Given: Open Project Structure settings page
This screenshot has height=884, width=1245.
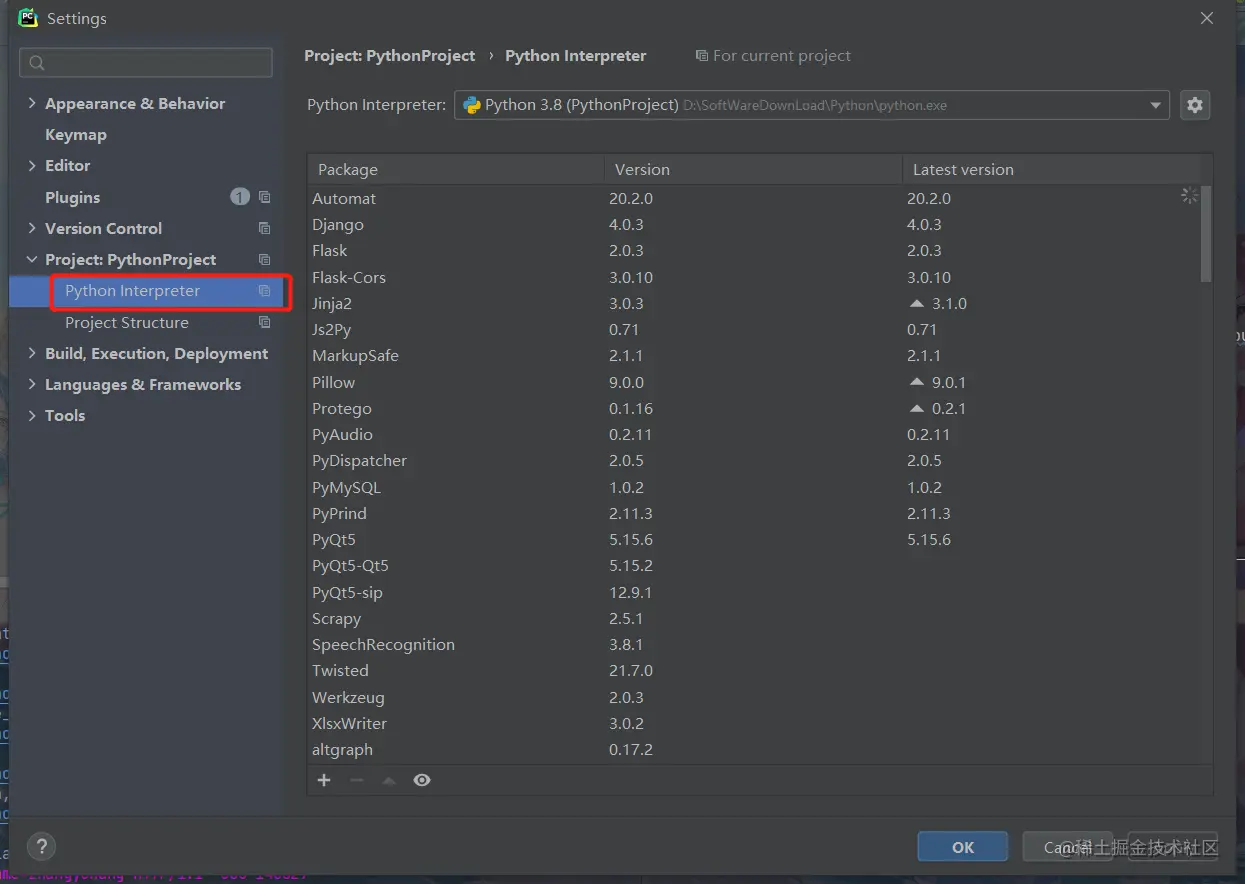Looking at the screenshot, I should (x=127, y=322).
